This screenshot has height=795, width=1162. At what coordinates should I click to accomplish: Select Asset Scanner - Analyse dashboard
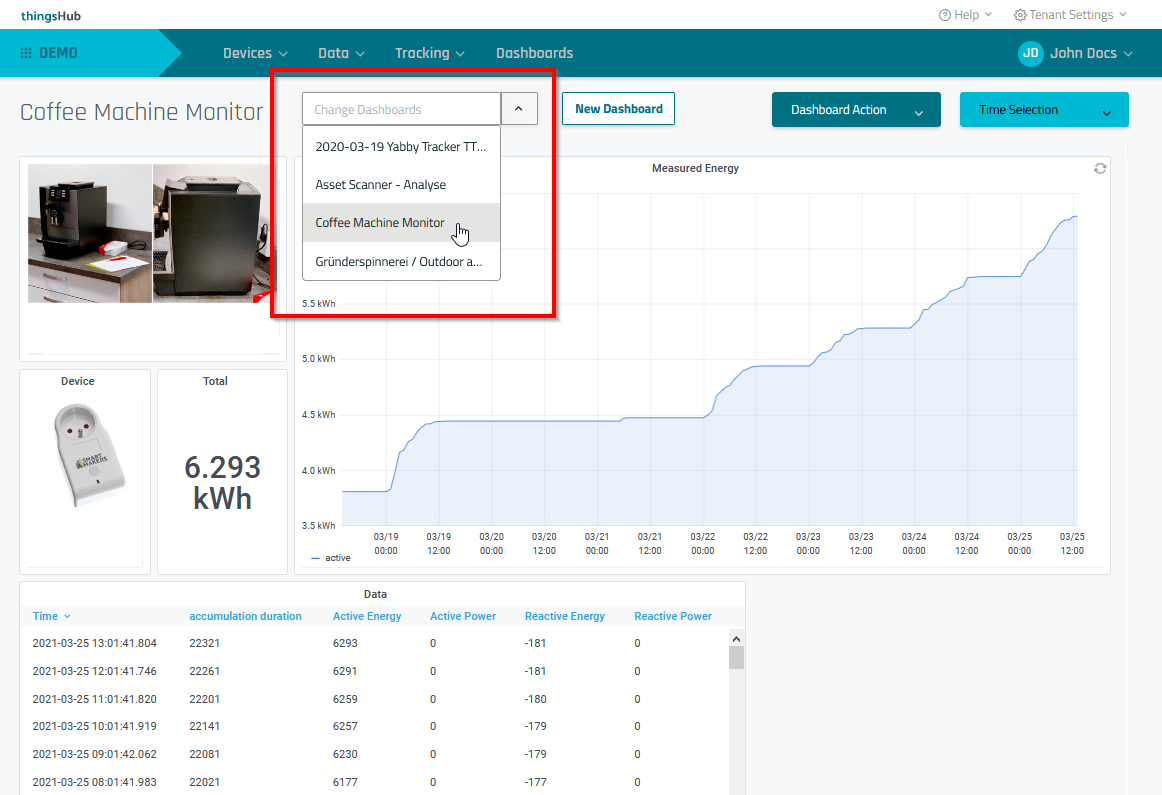(381, 185)
